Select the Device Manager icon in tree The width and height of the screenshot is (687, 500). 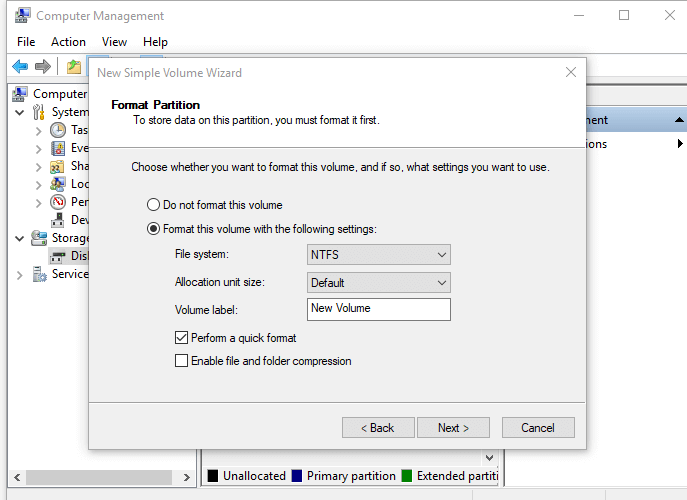(x=58, y=220)
